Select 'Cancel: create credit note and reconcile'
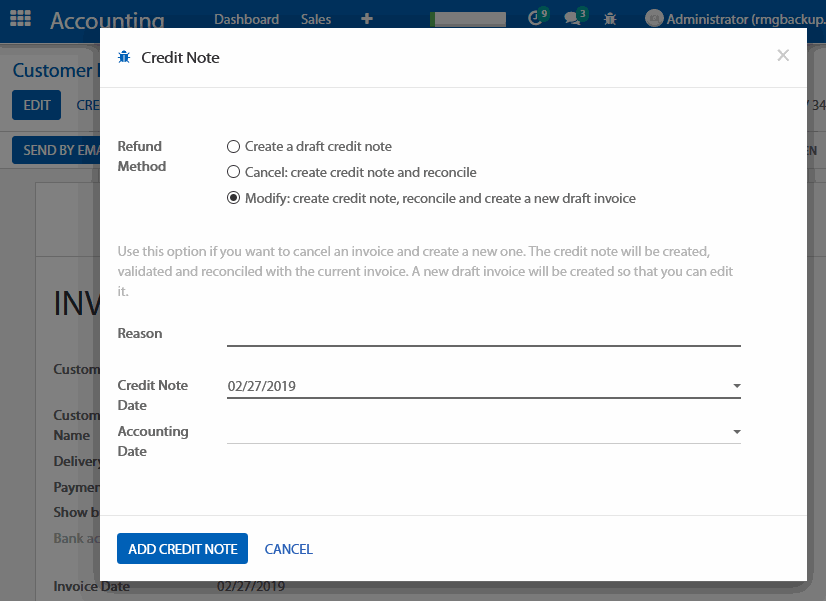The image size is (826, 601). pyautogui.click(x=234, y=172)
